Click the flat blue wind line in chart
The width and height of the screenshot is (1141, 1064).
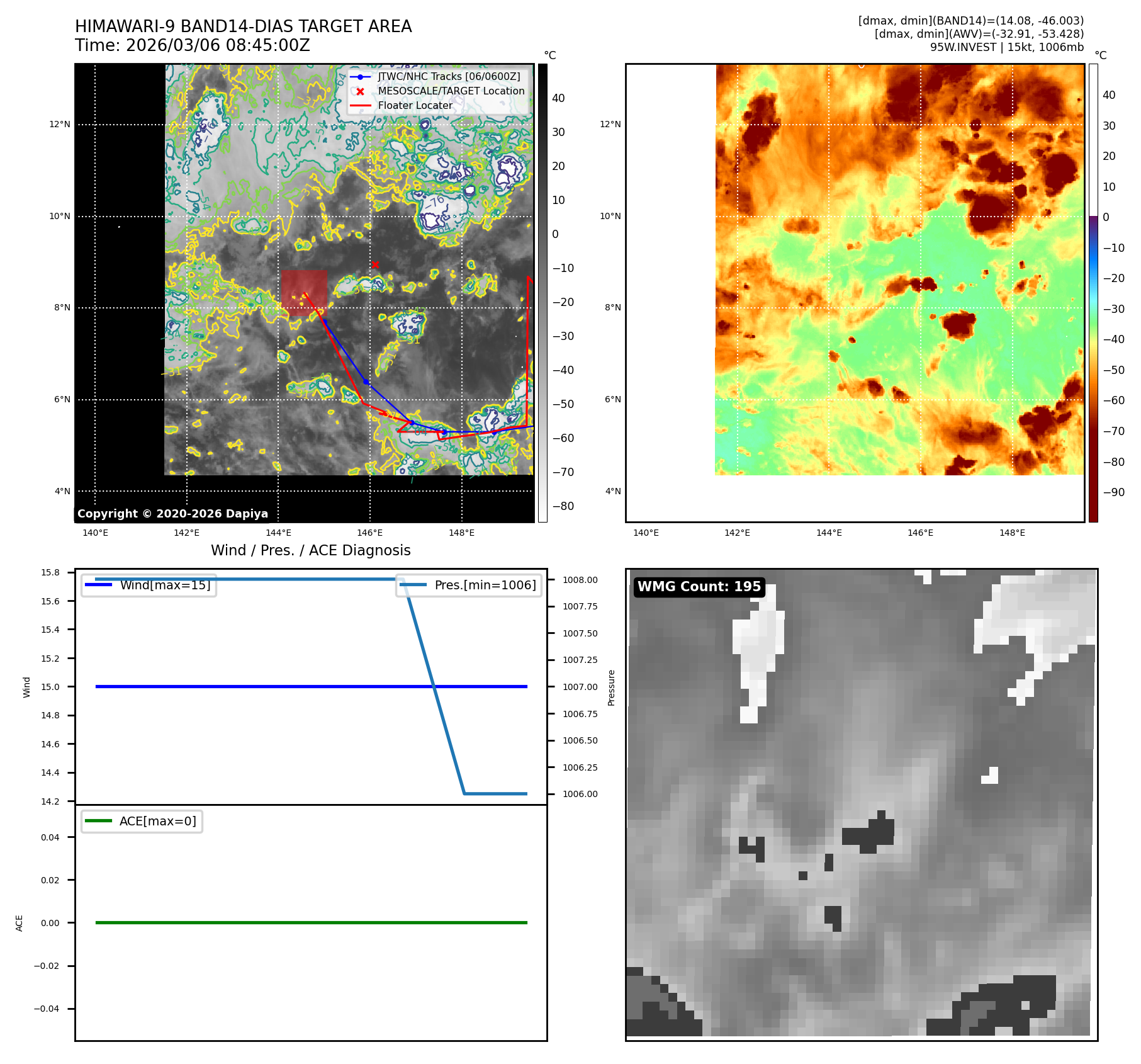(252, 686)
